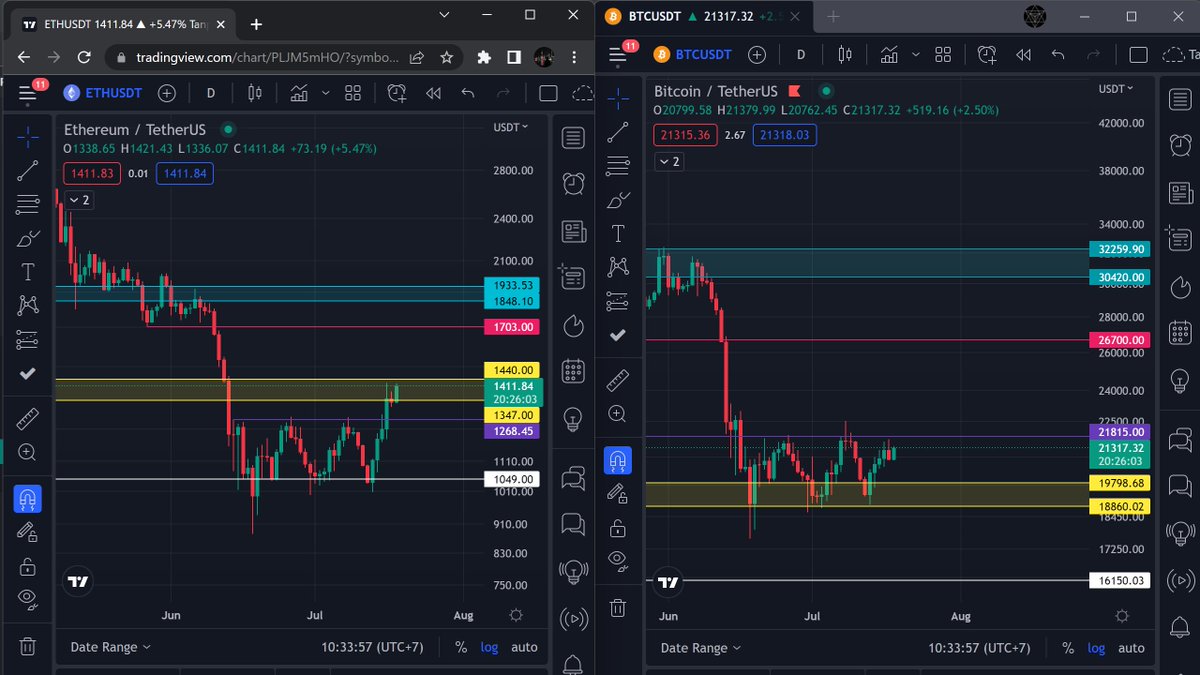Viewport: 1200px width, 675px height.
Task: Click the ETHUSDT symbol search button
Action: [102, 93]
